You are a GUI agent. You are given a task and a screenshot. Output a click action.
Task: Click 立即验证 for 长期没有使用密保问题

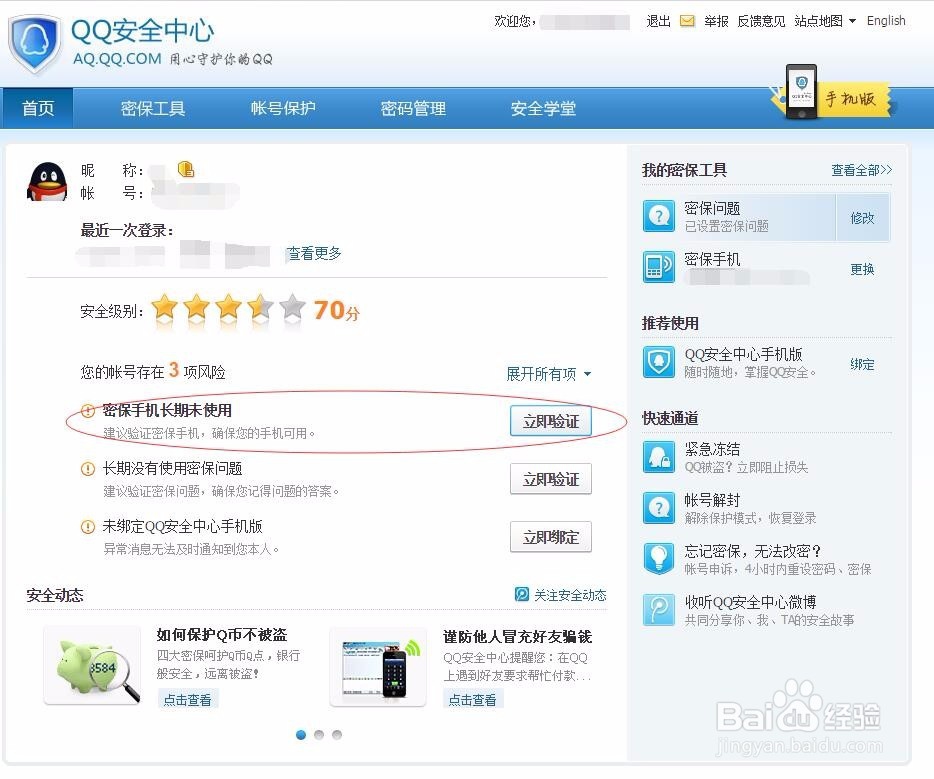click(550, 479)
